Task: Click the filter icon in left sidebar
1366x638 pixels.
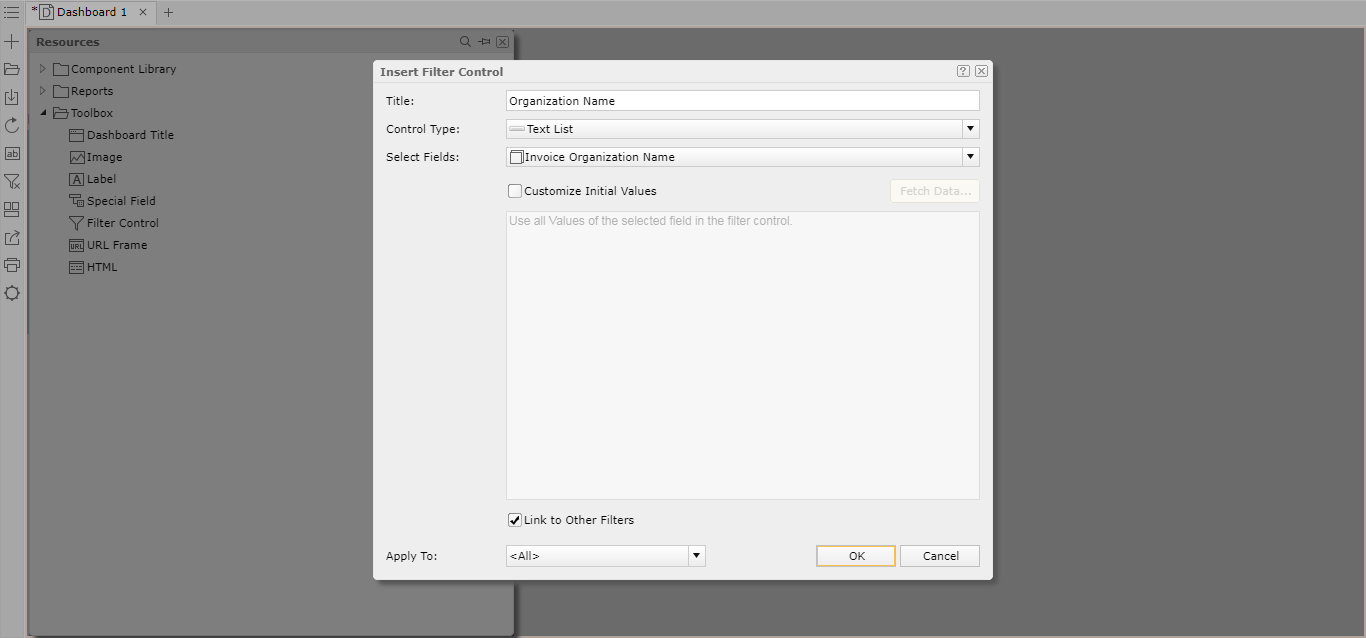Action: pos(12,181)
